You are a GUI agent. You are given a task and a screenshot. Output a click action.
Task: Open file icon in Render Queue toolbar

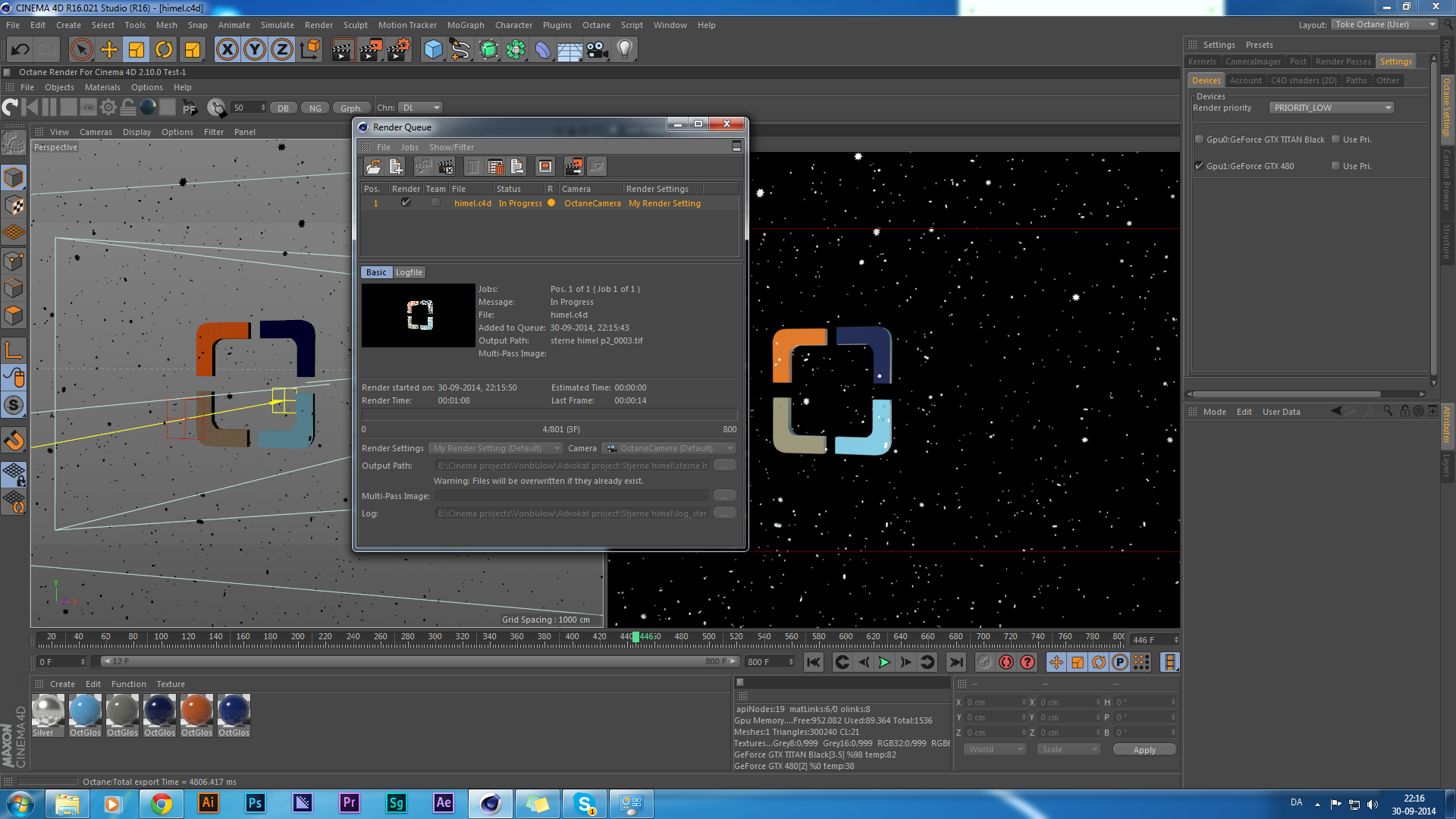(373, 166)
